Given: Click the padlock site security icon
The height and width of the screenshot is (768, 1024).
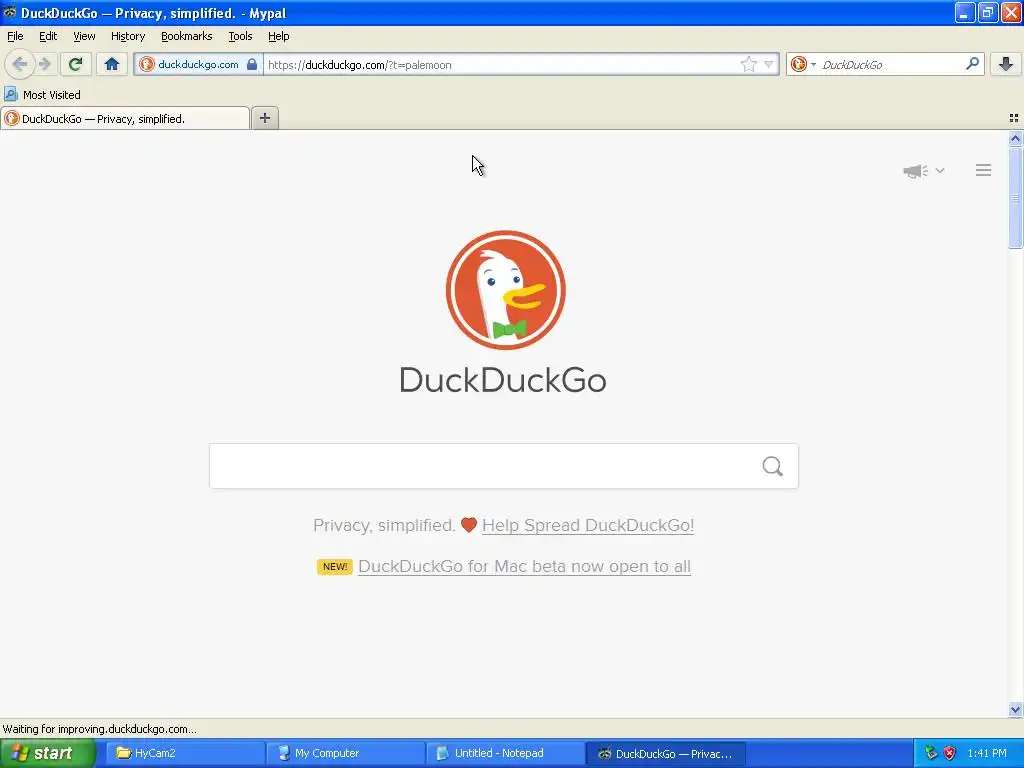Looking at the screenshot, I should (x=252, y=64).
